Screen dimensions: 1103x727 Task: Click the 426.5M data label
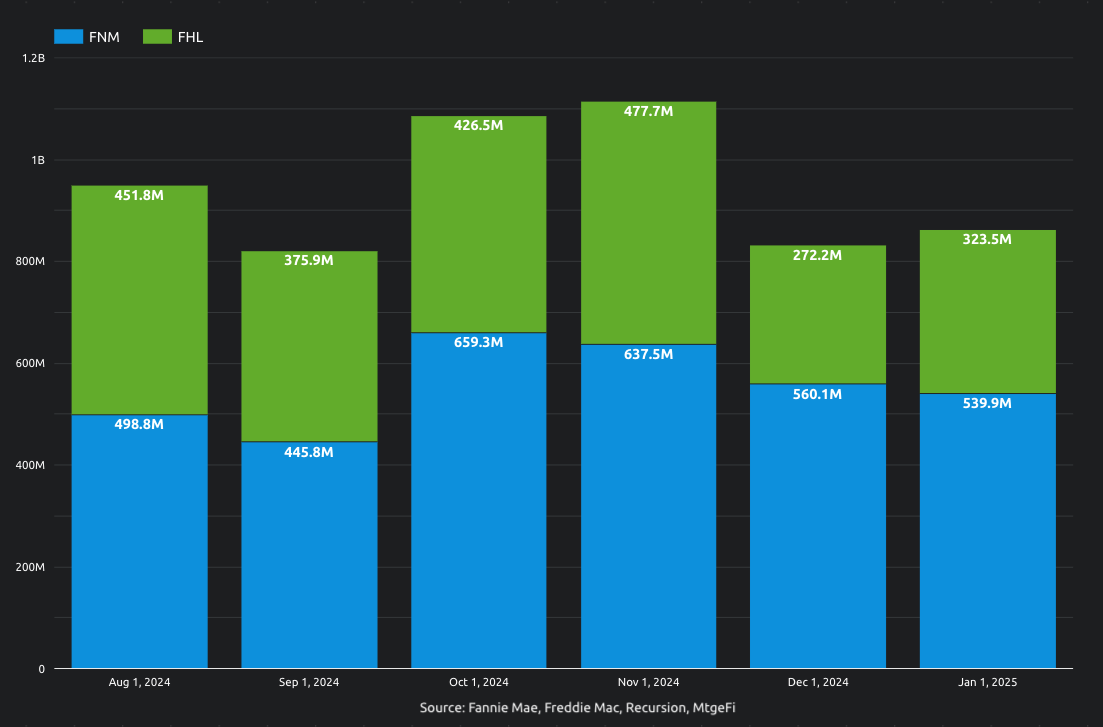(x=478, y=125)
